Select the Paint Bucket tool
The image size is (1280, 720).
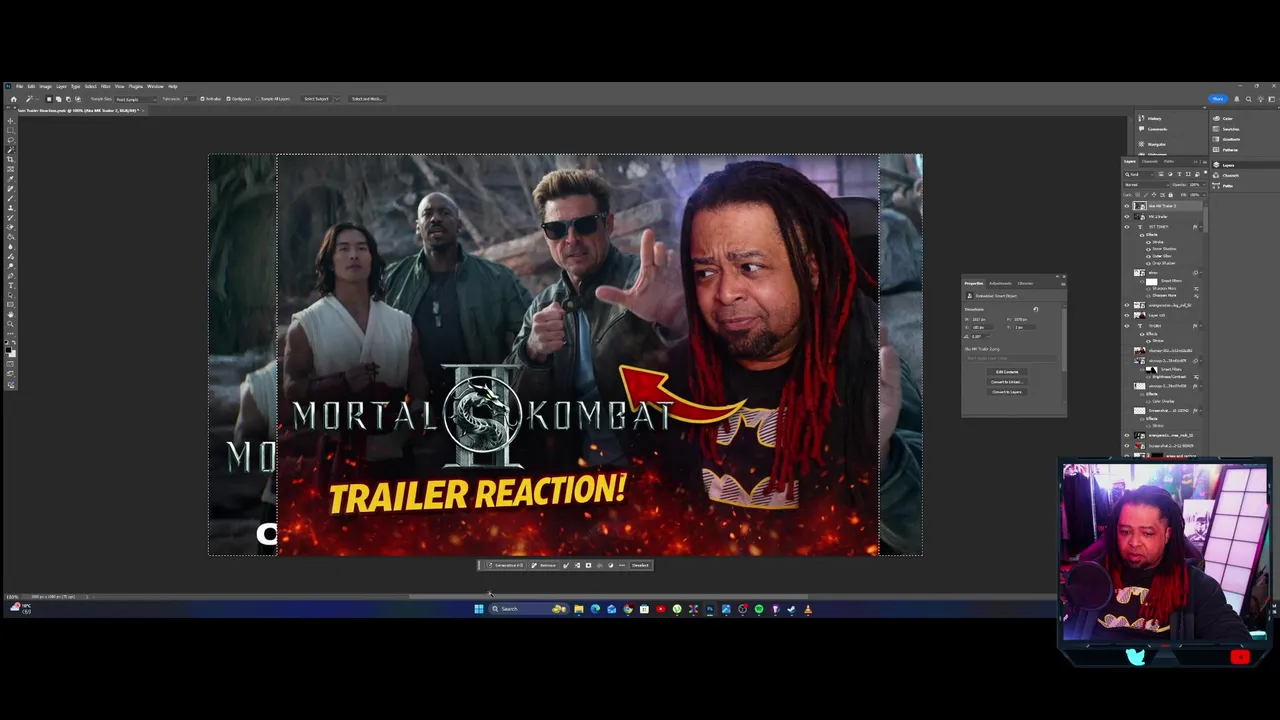11,237
